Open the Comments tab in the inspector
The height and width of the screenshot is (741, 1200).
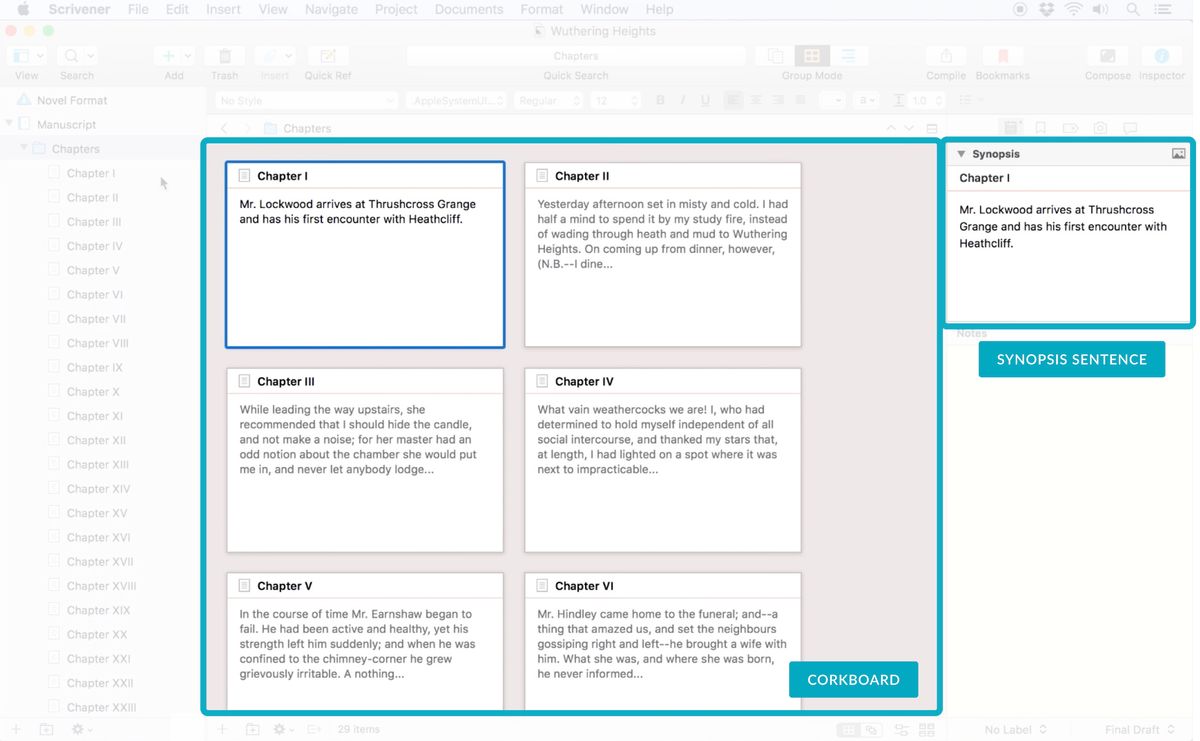coord(1130,128)
